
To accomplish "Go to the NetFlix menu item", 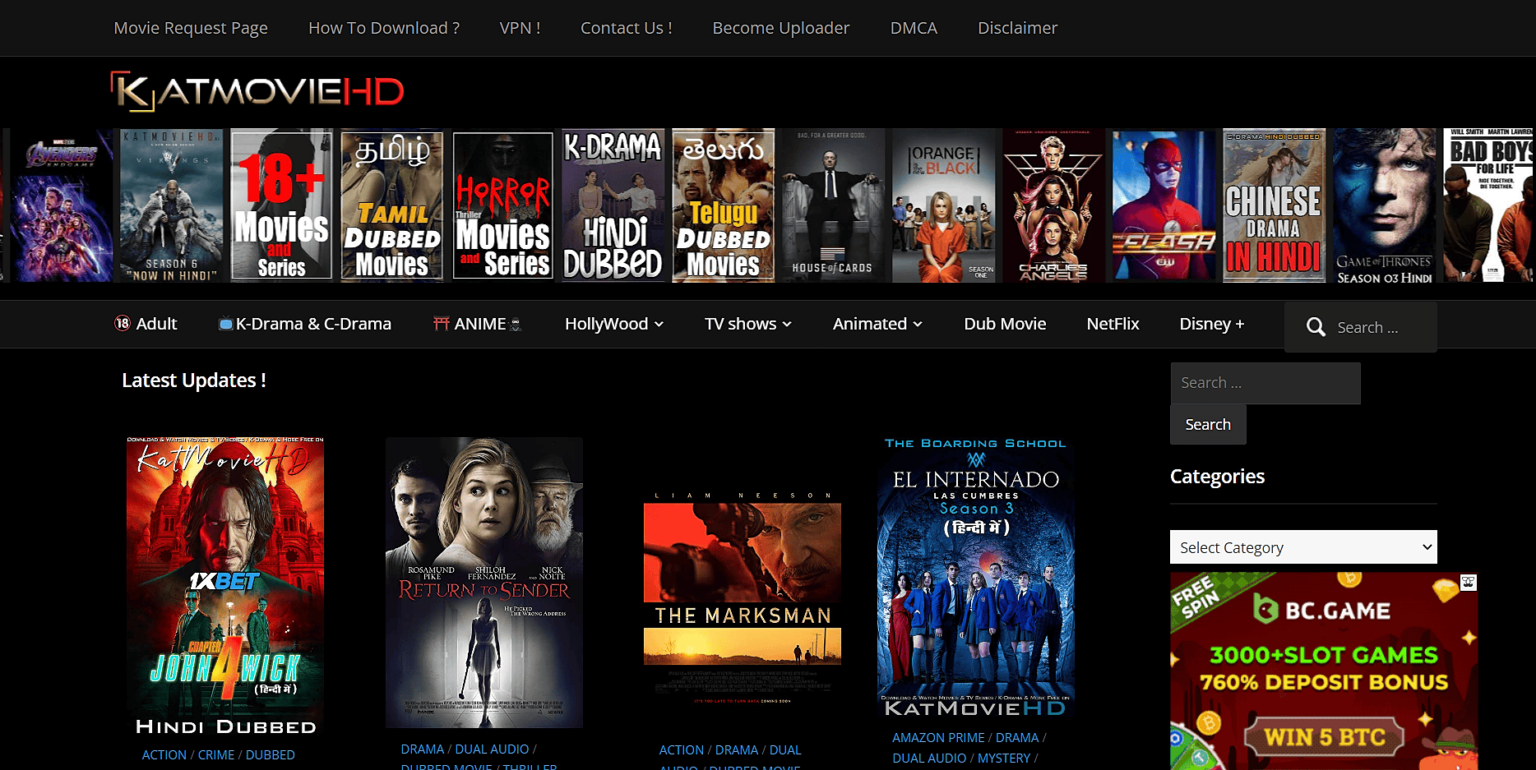I will click(1112, 324).
